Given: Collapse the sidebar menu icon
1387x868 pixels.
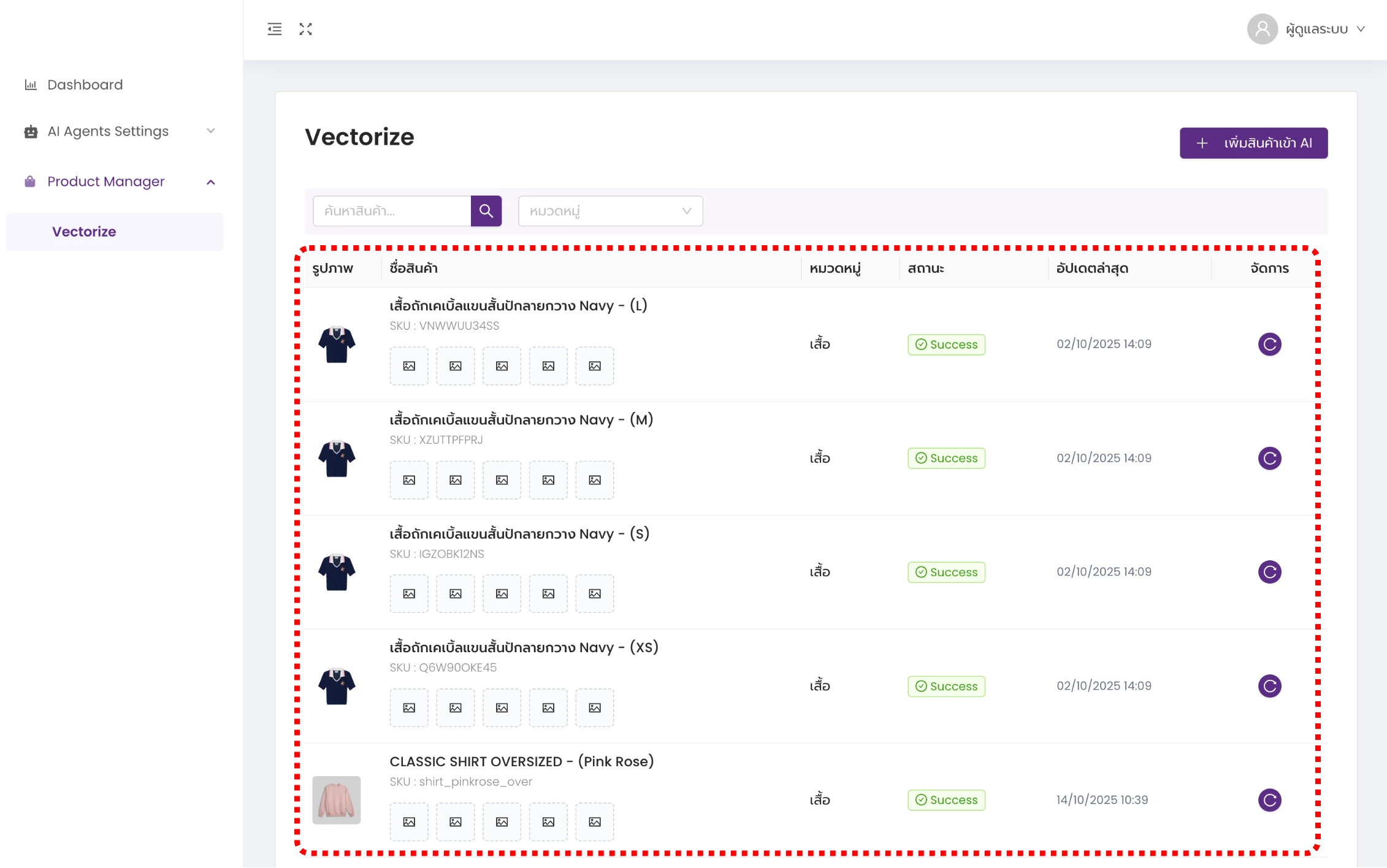Looking at the screenshot, I should [x=275, y=29].
